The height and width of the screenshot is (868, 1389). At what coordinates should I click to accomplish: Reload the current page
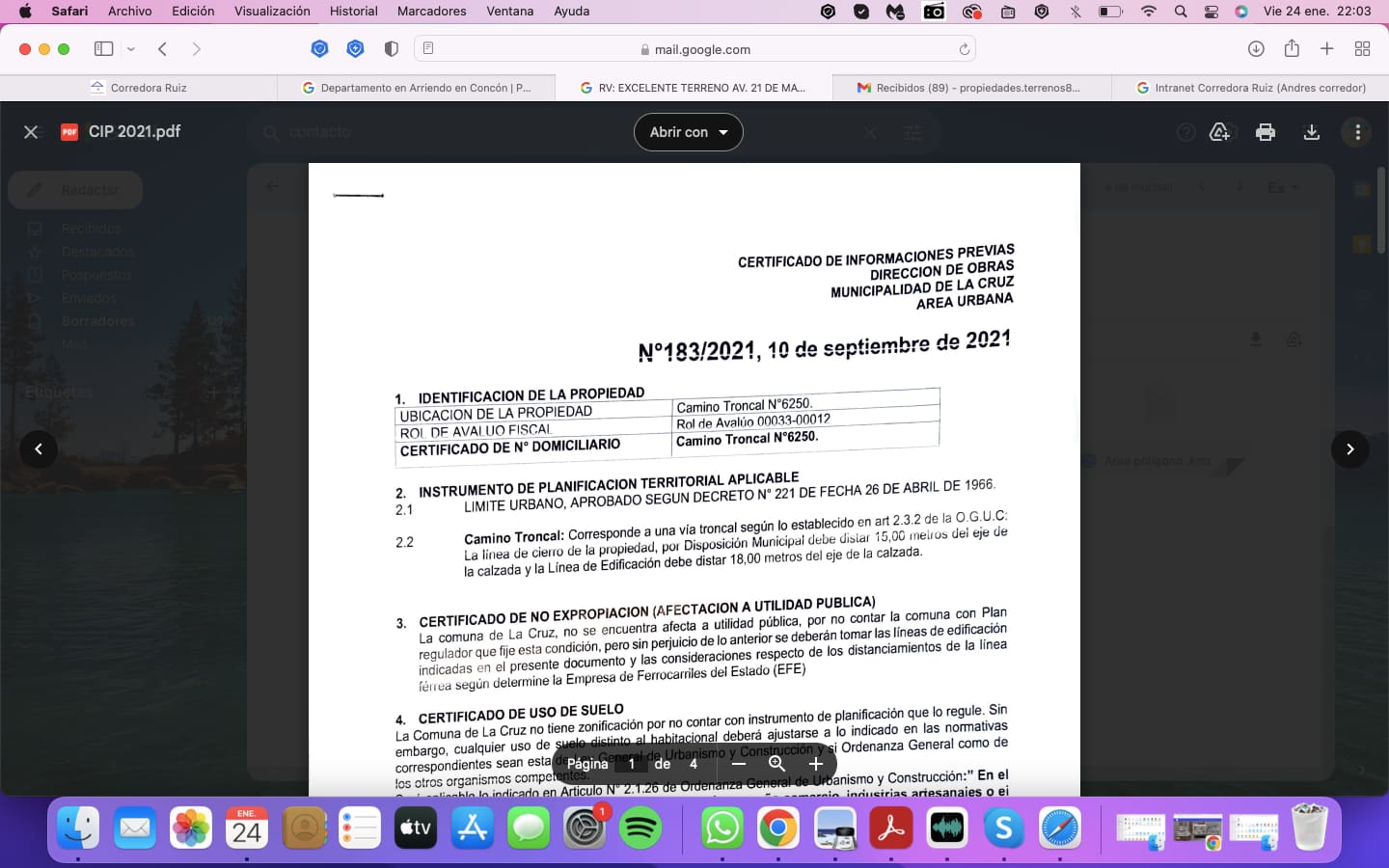point(964,49)
